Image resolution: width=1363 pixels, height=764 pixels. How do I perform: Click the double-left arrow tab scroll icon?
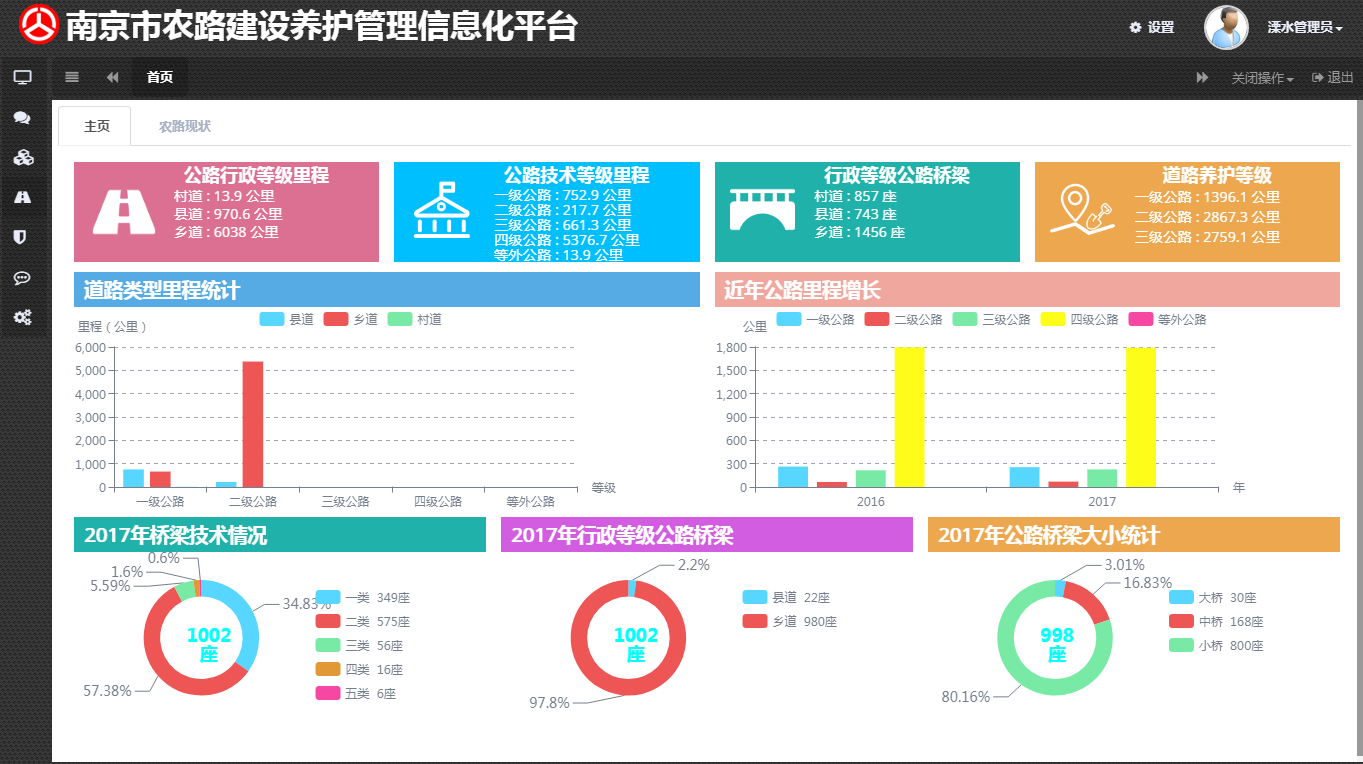[113, 77]
